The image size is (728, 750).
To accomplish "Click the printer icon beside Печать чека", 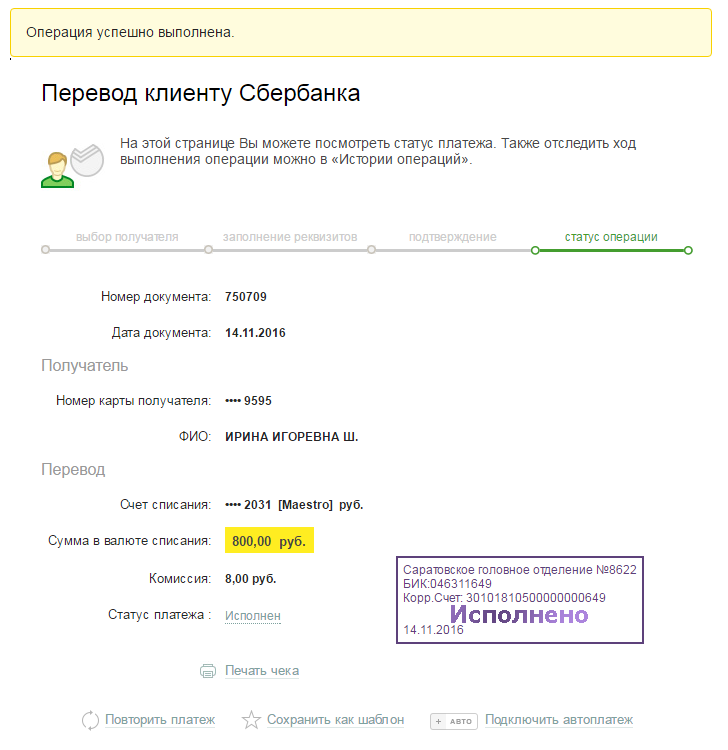I will (x=208, y=671).
